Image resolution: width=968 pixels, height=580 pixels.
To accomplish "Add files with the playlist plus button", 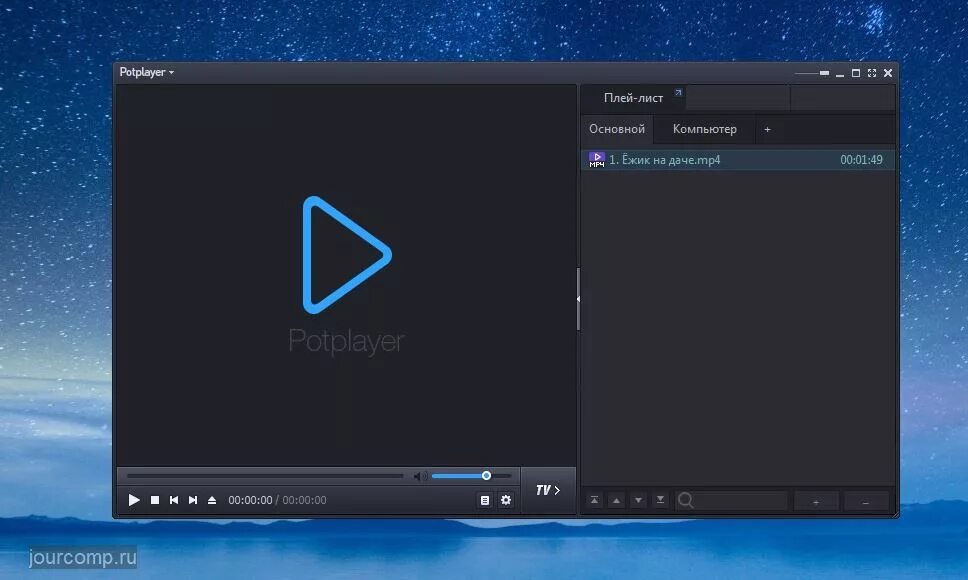I will [x=816, y=502].
